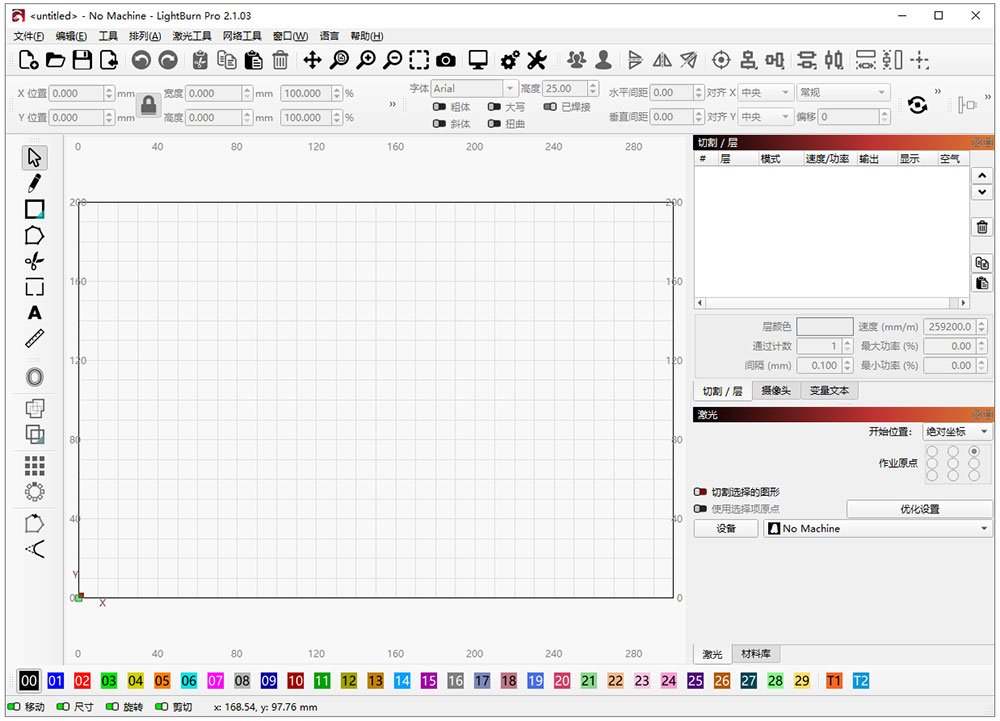This screenshot has height=721, width=1000.
Task: Switch to the 变量文本 tab
Action: pos(829,391)
